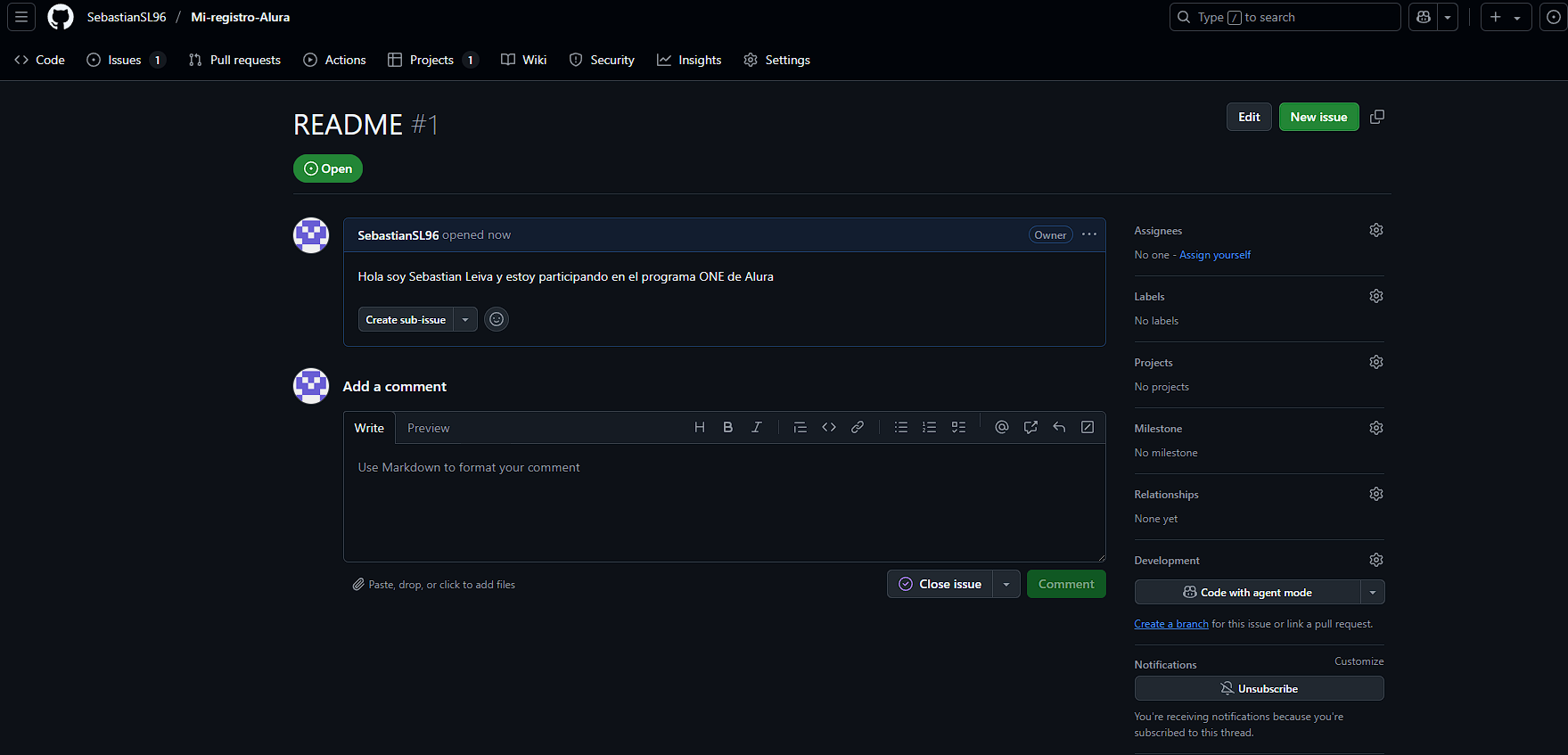This screenshot has width=1568, height=755.
Task: Click SebastianSL96 author name in comment header
Action: pyautogui.click(x=398, y=235)
